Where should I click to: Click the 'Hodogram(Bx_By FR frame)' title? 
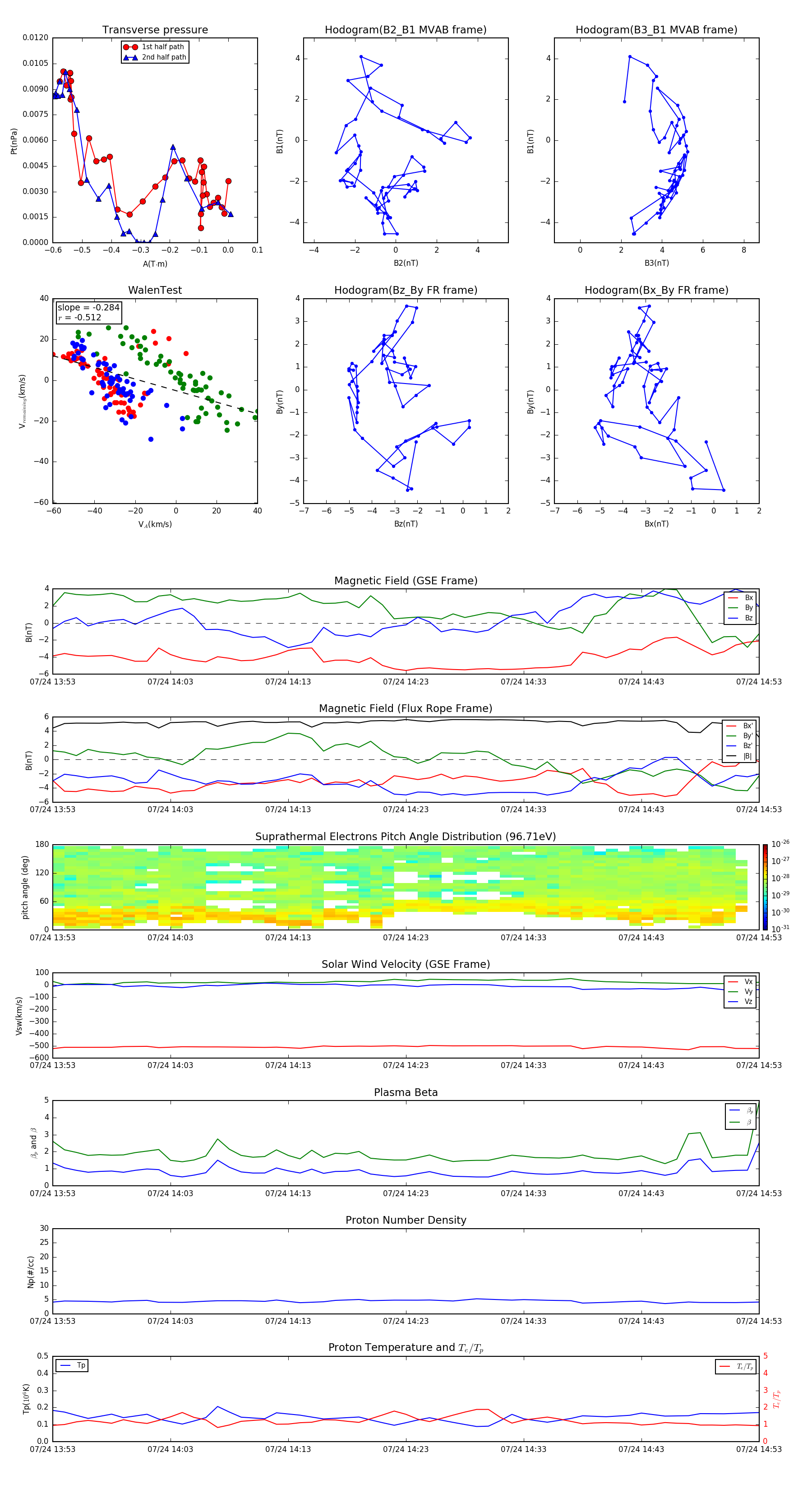pyautogui.click(x=656, y=290)
